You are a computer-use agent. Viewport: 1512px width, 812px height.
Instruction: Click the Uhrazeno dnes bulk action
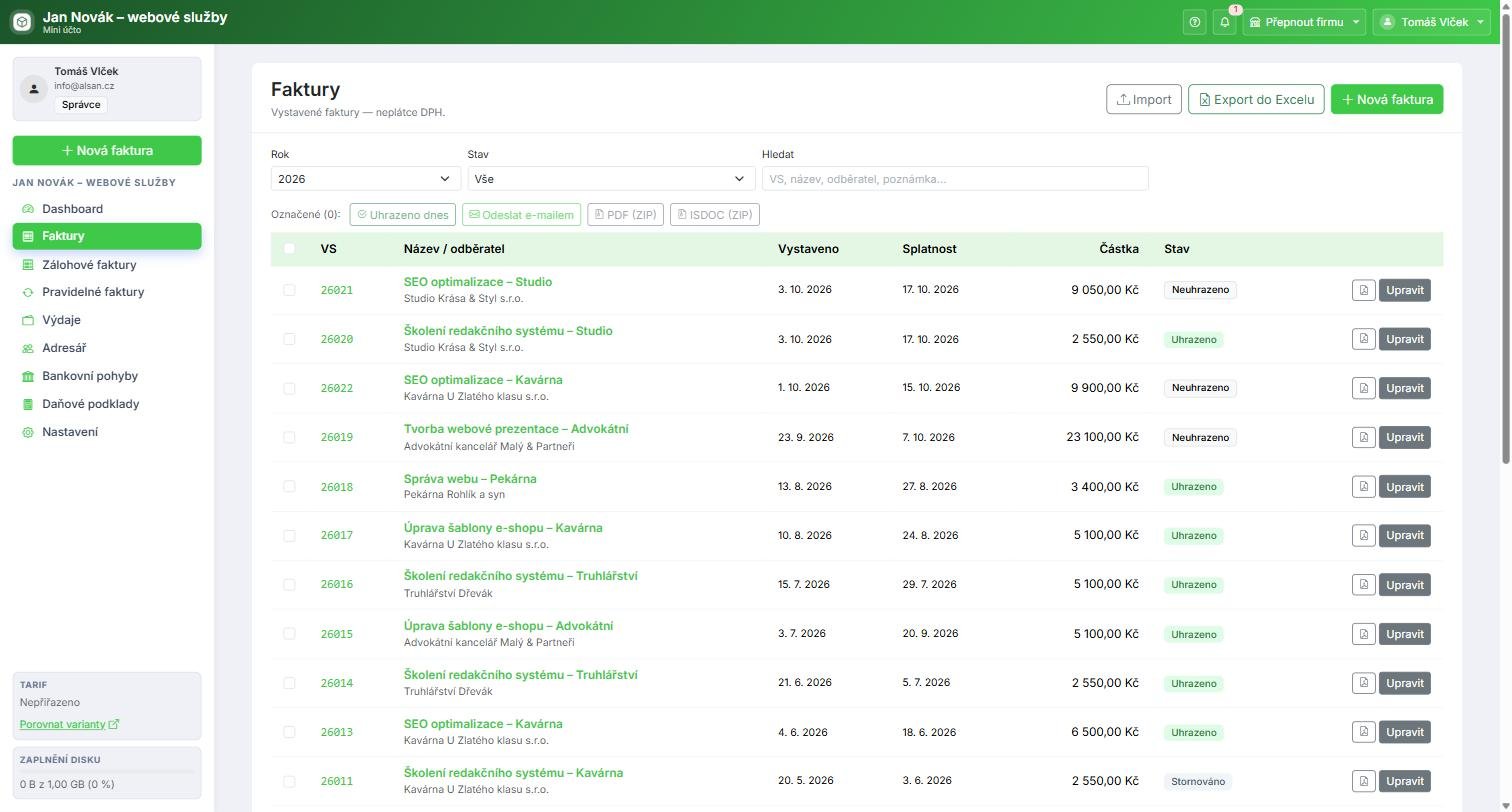tap(403, 215)
